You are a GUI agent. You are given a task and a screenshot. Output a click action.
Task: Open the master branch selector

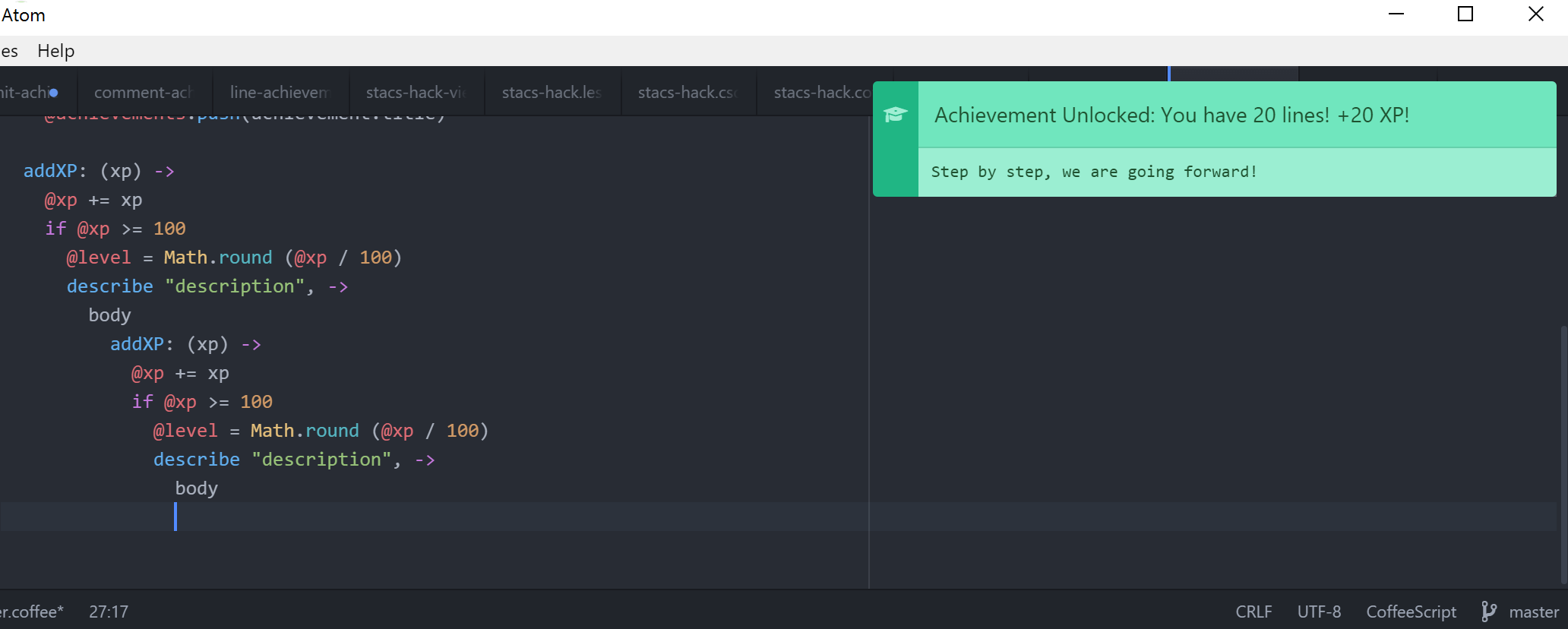coord(1534,612)
